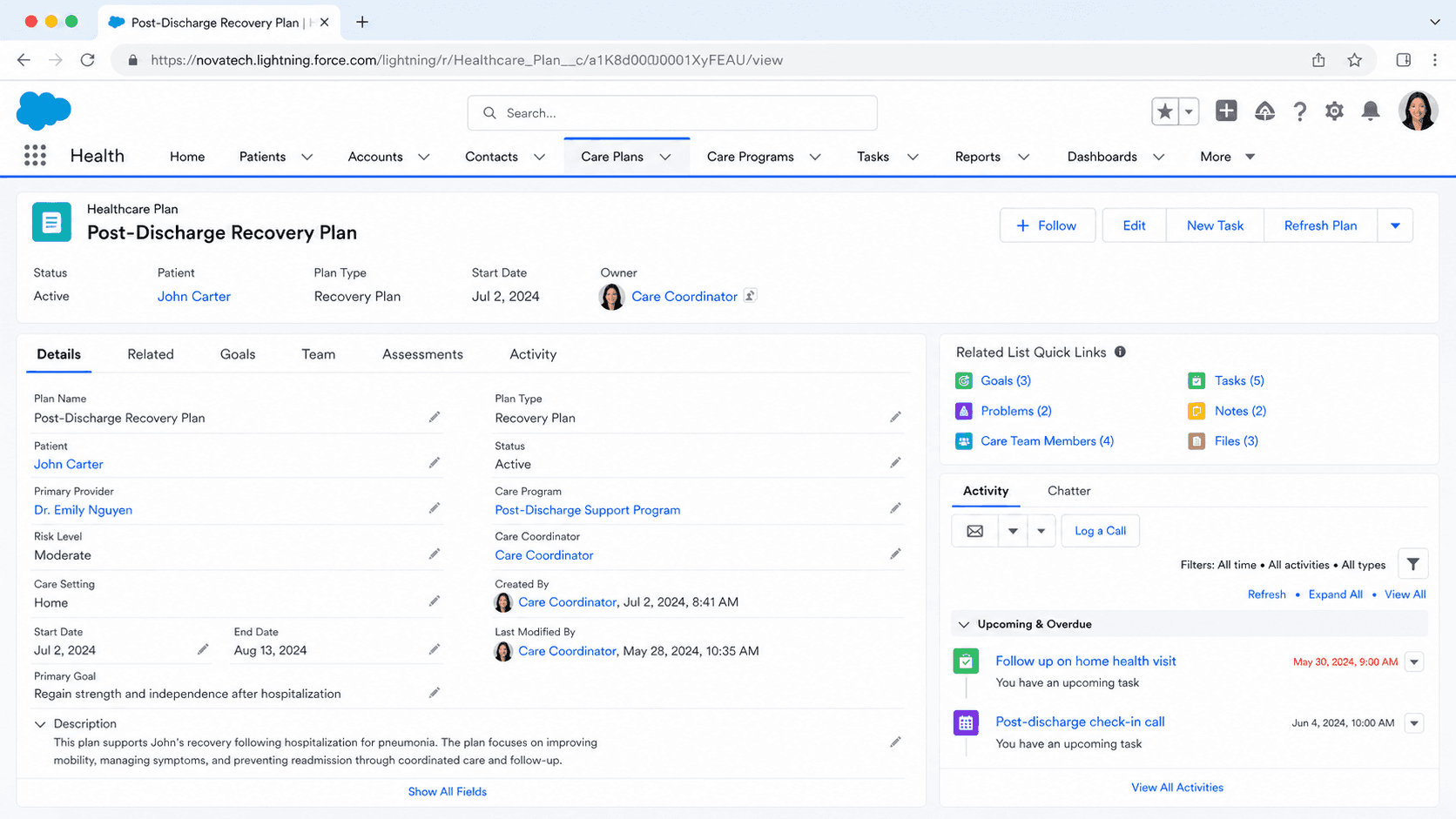The height and width of the screenshot is (819, 1456).
Task: Click the New Task button
Action: (1215, 225)
